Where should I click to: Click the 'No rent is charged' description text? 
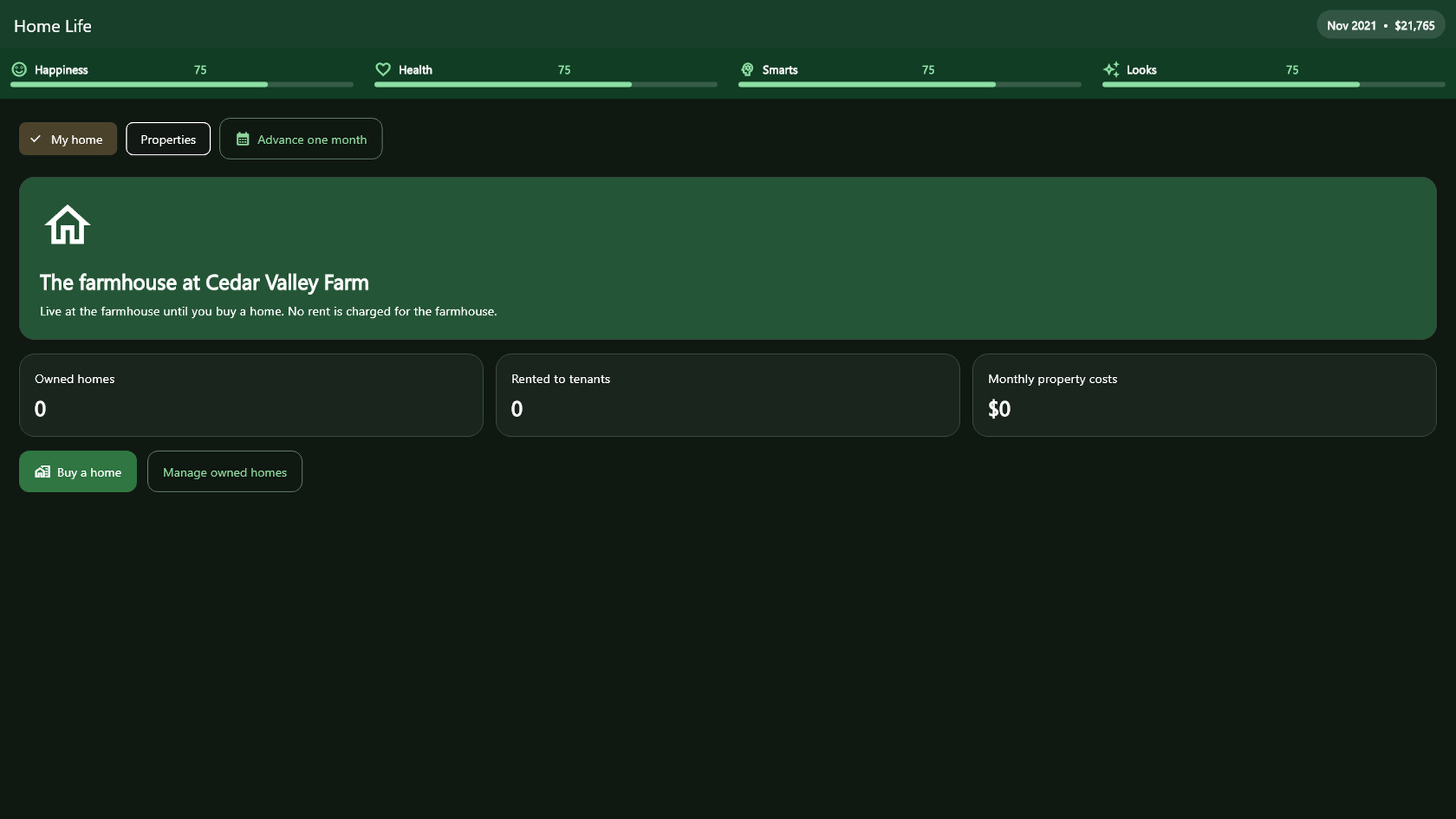pos(268,311)
